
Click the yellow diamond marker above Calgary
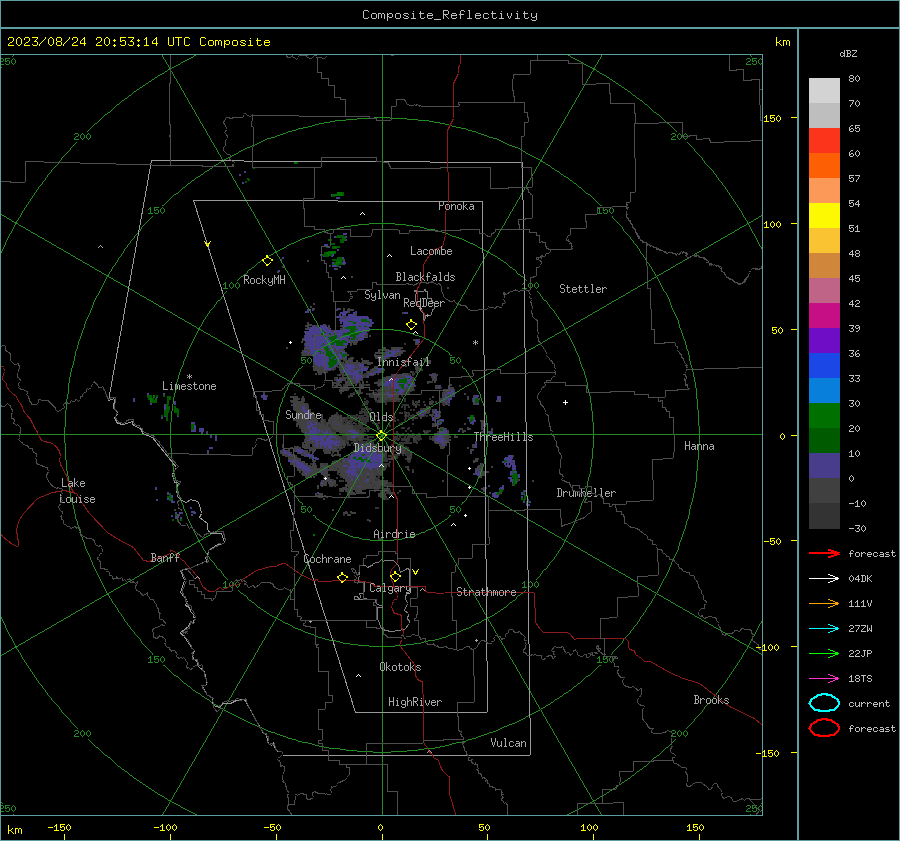[395, 576]
